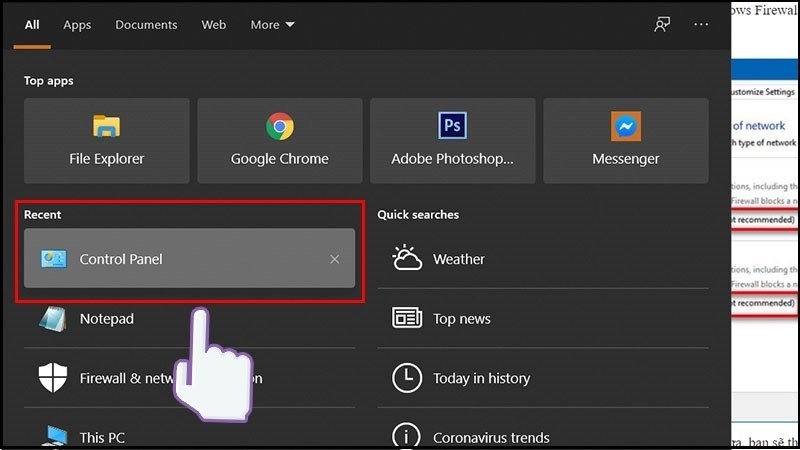Open This PC from recent list
Screen dimensions: 800x450
[102, 437]
